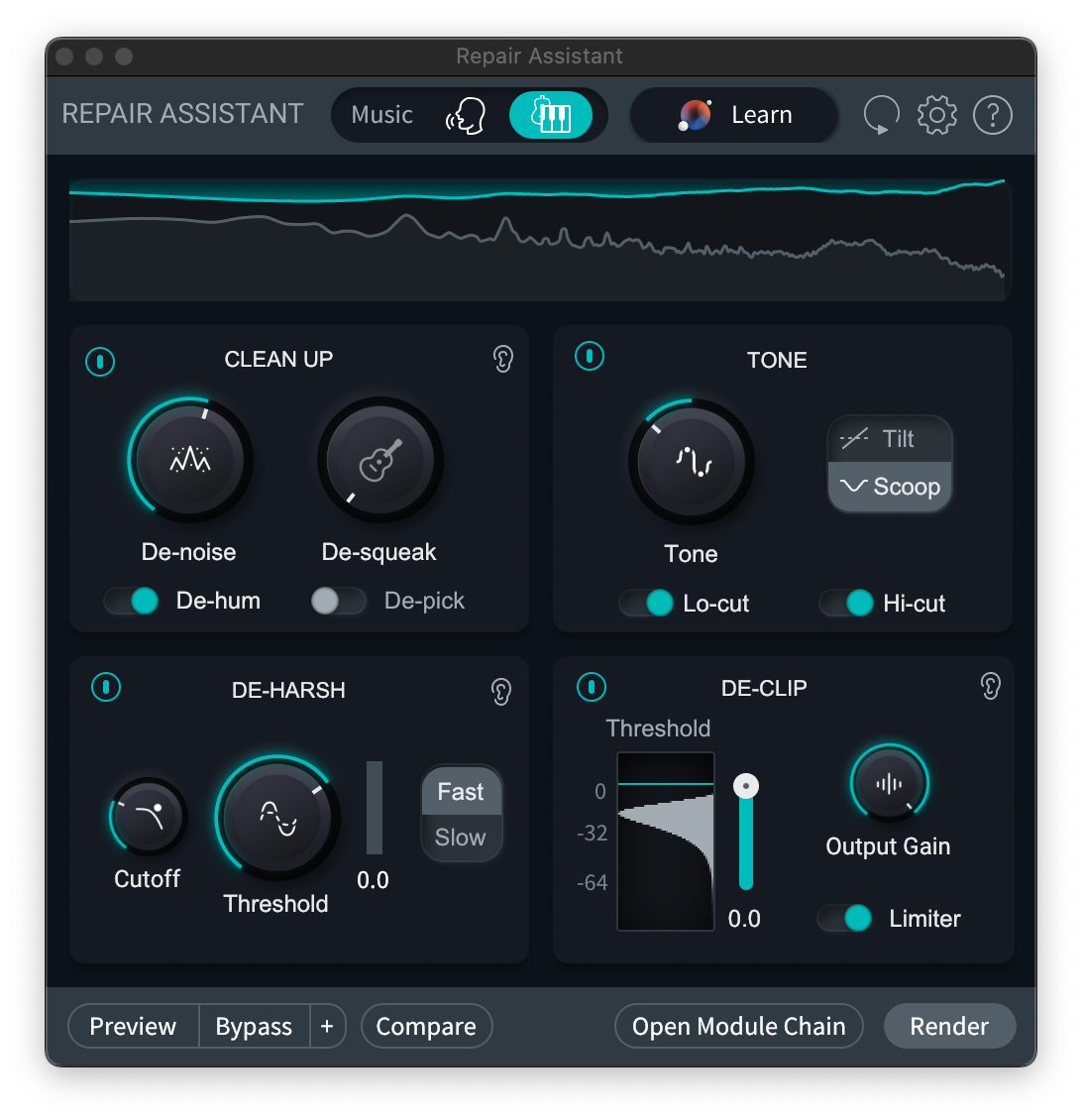Click the plus next to Bypass

327,1026
